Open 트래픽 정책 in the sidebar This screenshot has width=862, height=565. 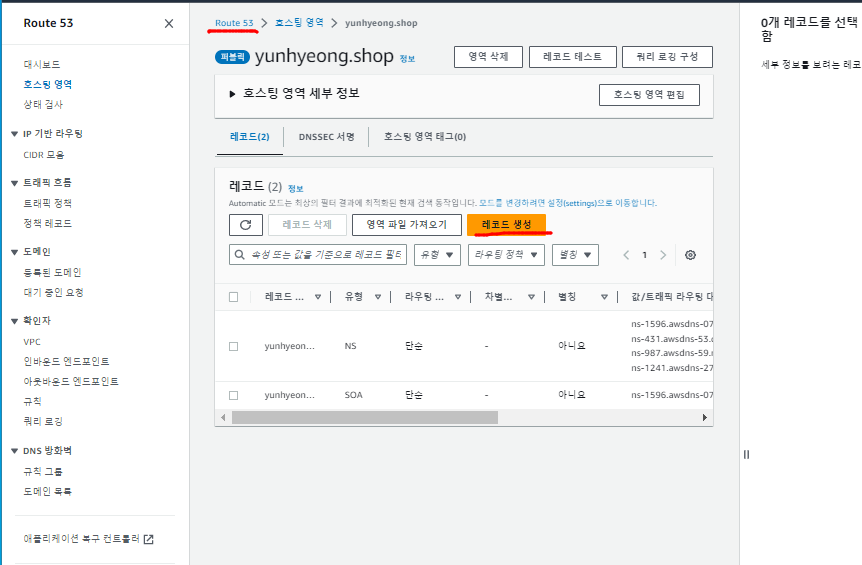tap(47, 203)
